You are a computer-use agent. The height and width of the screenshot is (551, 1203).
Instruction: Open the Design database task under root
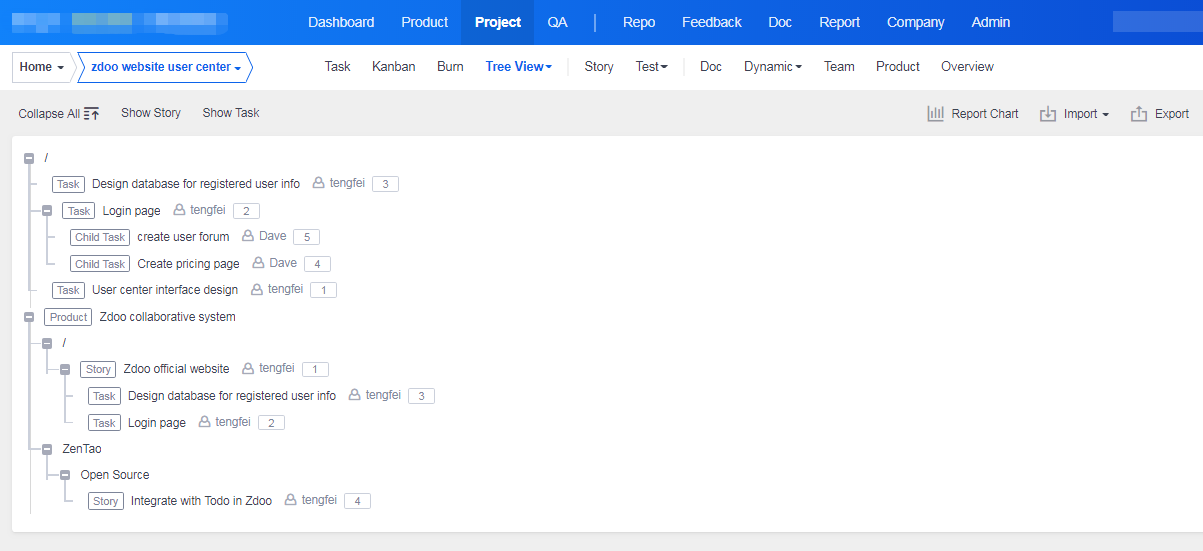pos(195,184)
